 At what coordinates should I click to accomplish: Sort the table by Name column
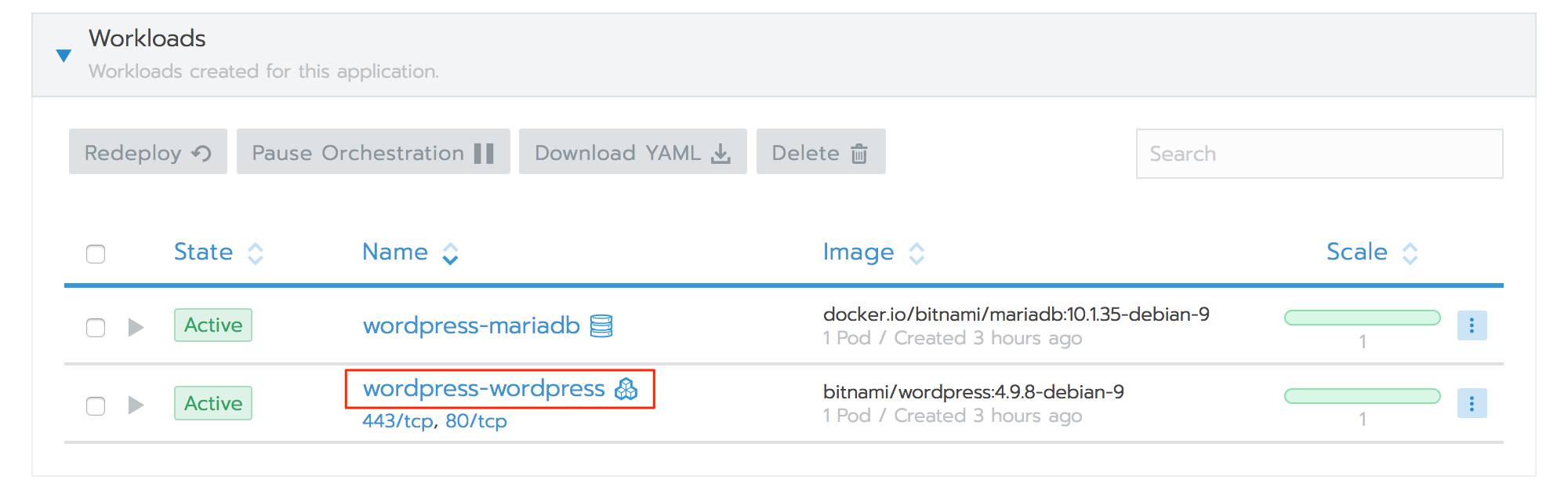point(448,253)
